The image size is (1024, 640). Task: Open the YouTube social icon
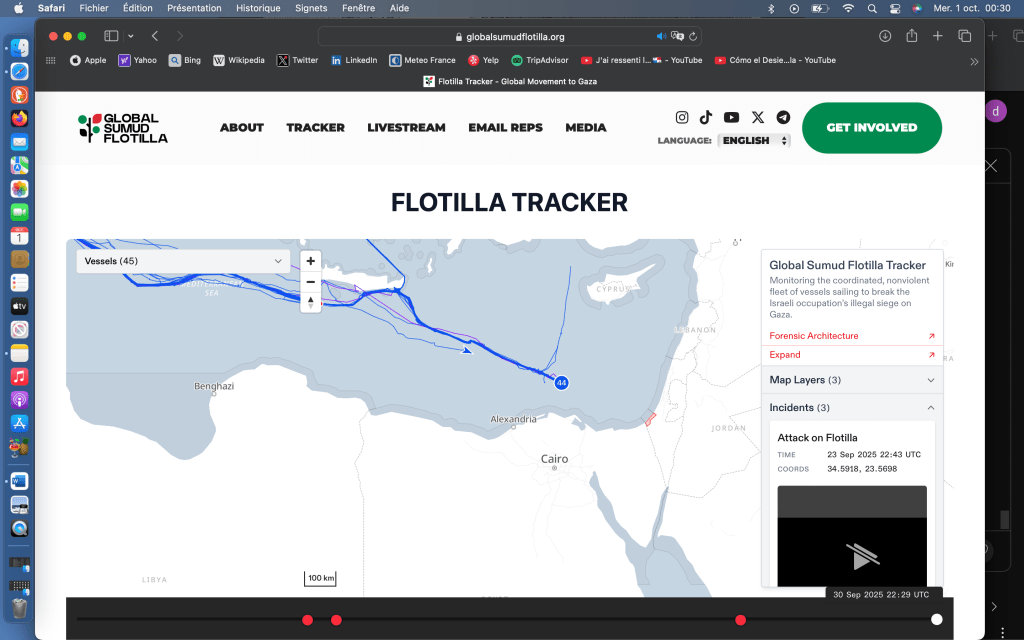(x=731, y=117)
